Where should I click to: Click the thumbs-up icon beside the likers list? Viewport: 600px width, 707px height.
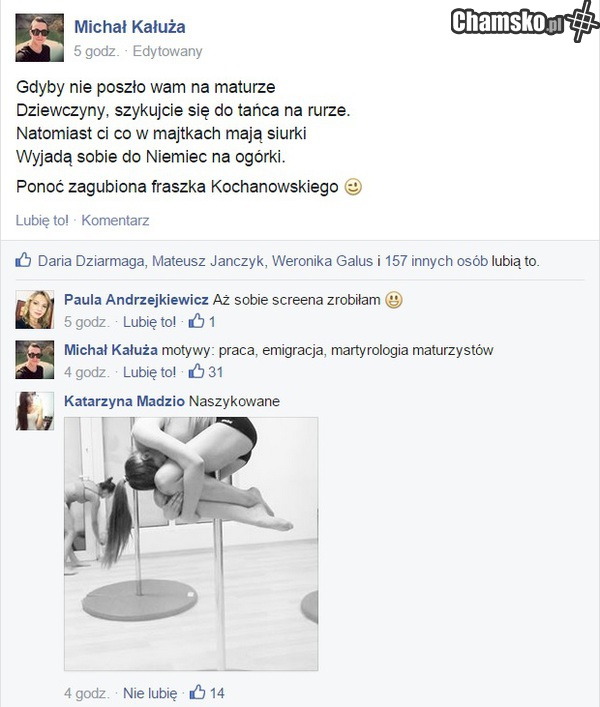point(23,260)
